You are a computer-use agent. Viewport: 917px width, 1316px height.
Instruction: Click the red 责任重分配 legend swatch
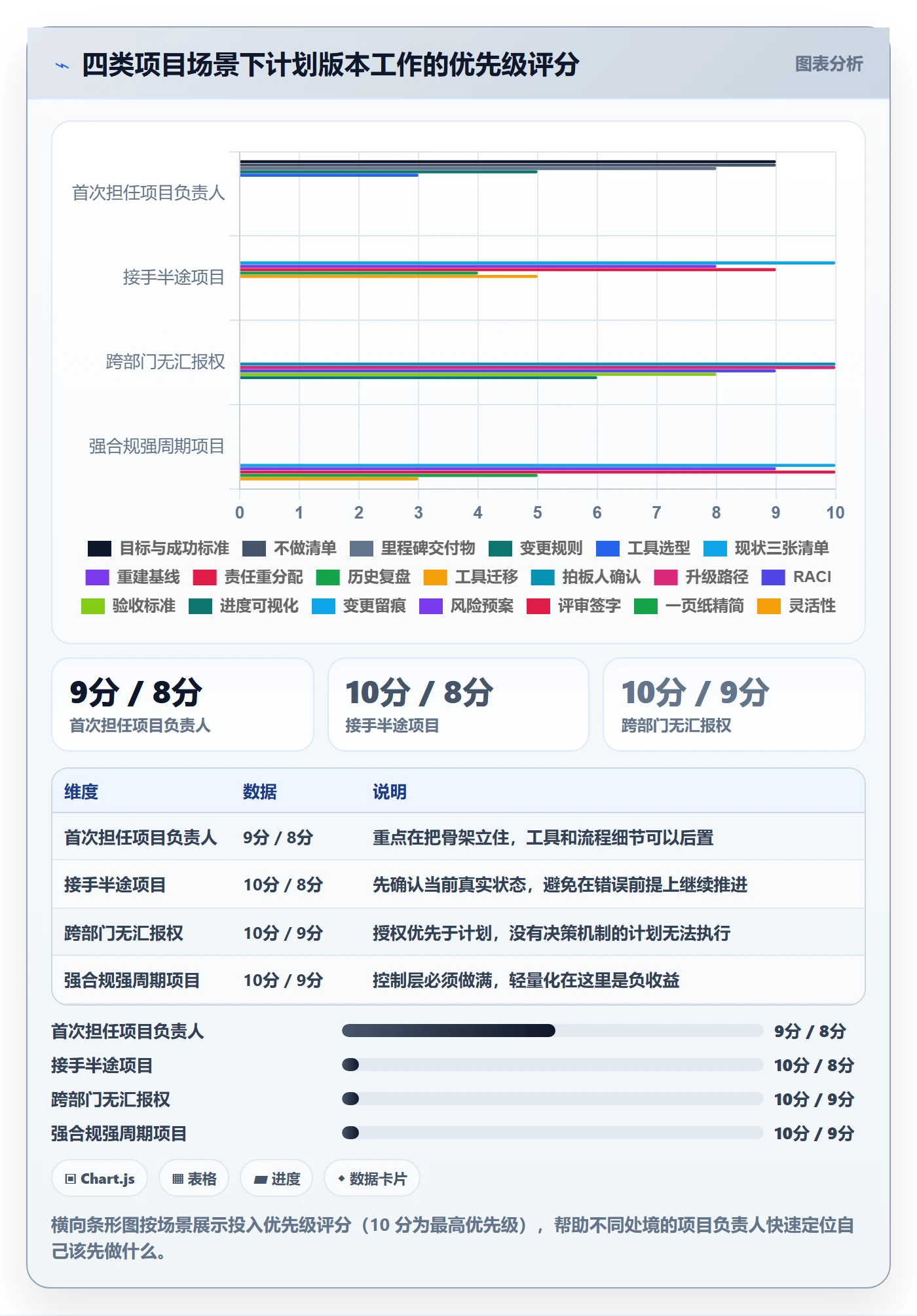[204, 577]
